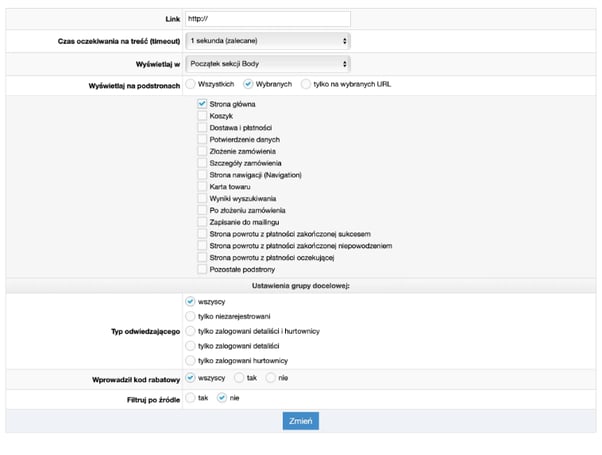Check 'Zapisanie do mailingu' option
This screenshot has height=455, width=602.
[x=203, y=221]
